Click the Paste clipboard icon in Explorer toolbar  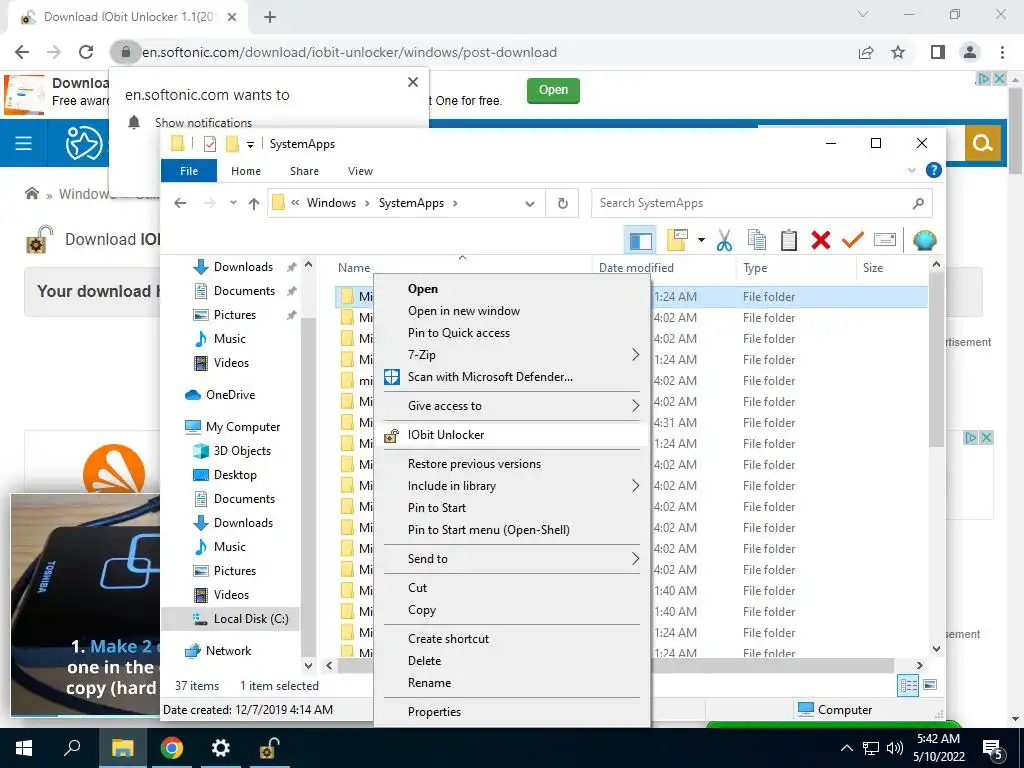789,240
